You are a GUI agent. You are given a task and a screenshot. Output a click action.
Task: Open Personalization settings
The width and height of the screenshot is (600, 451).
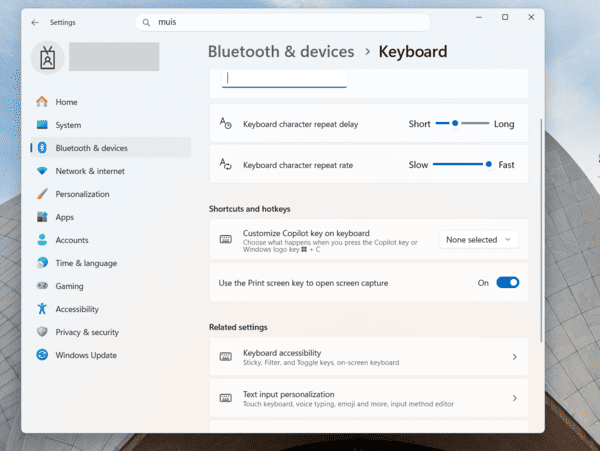pyautogui.click(x=110, y=194)
